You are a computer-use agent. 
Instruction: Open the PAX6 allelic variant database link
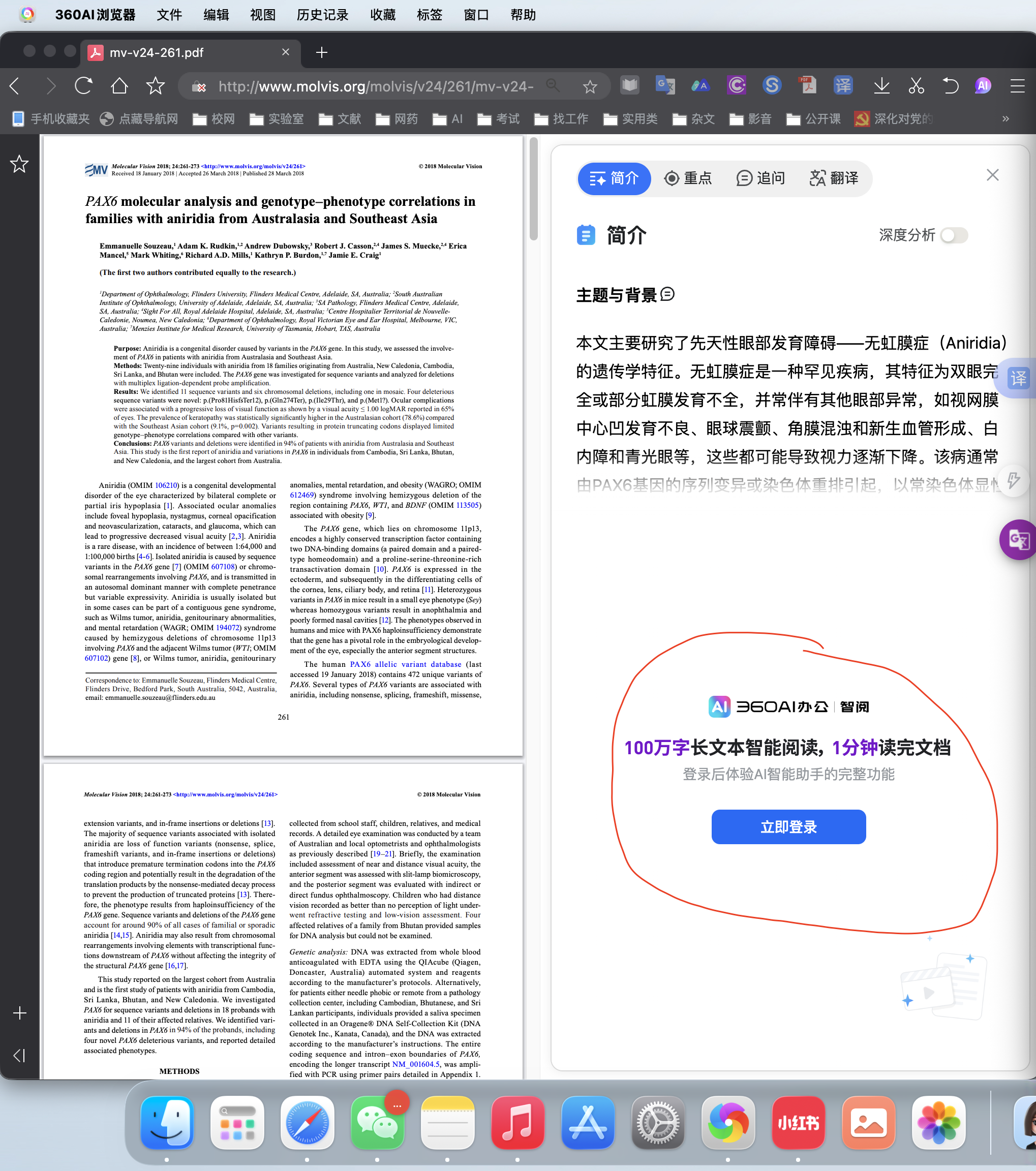405,664
